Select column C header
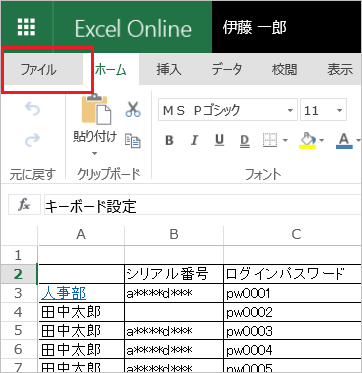 coord(293,235)
